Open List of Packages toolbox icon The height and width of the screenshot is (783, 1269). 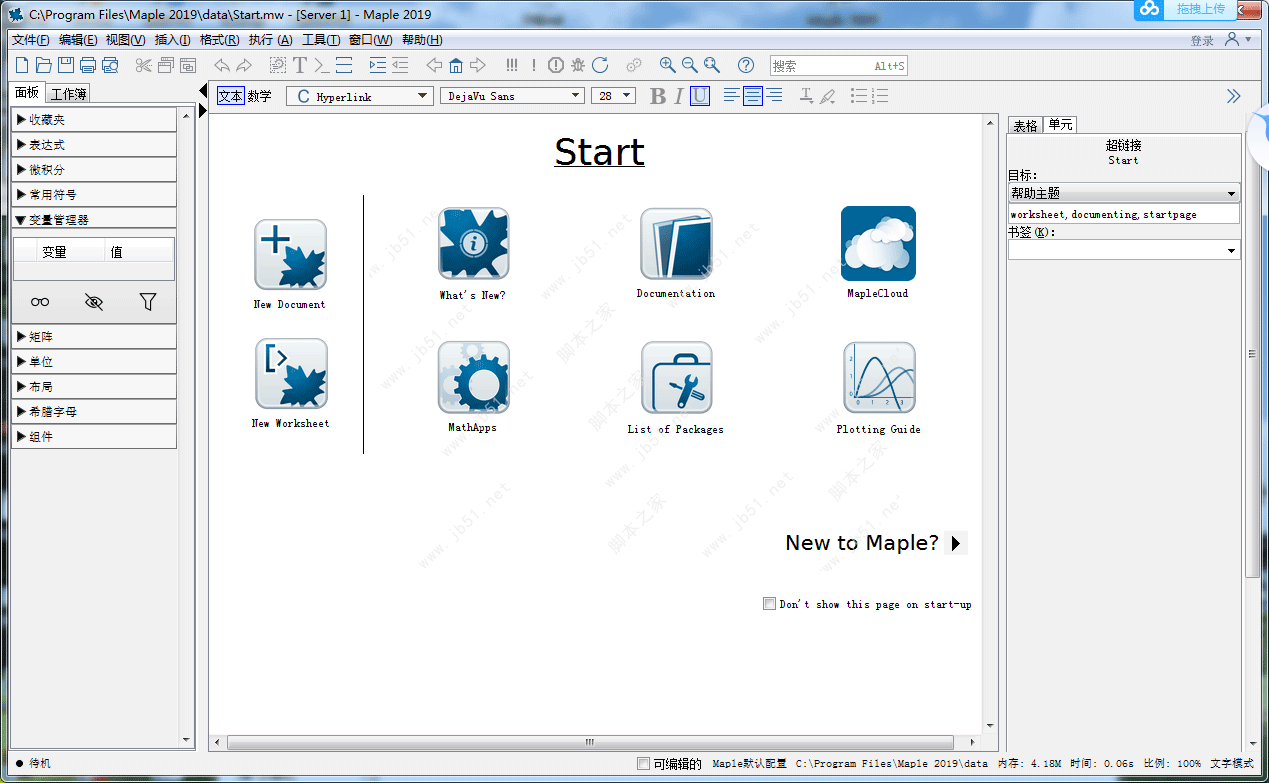click(x=676, y=378)
